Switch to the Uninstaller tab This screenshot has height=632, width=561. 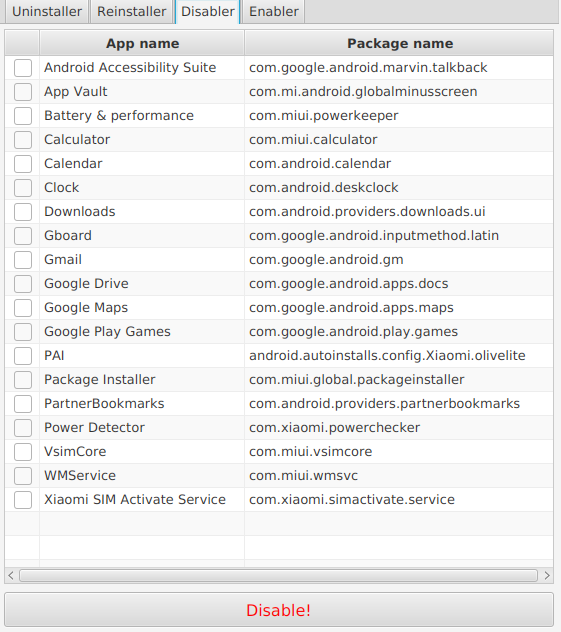(x=47, y=12)
